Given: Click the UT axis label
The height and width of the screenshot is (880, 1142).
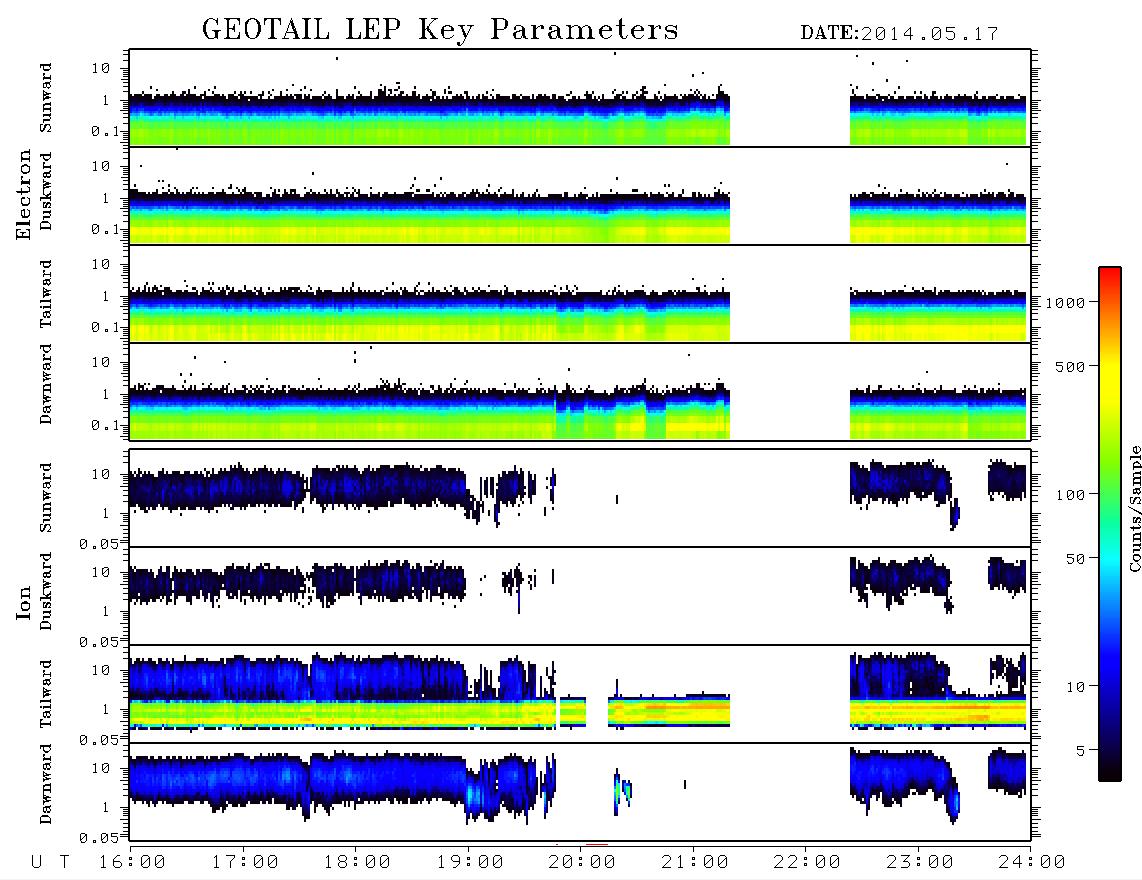Looking at the screenshot, I should pyautogui.click(x=50, y=863).
